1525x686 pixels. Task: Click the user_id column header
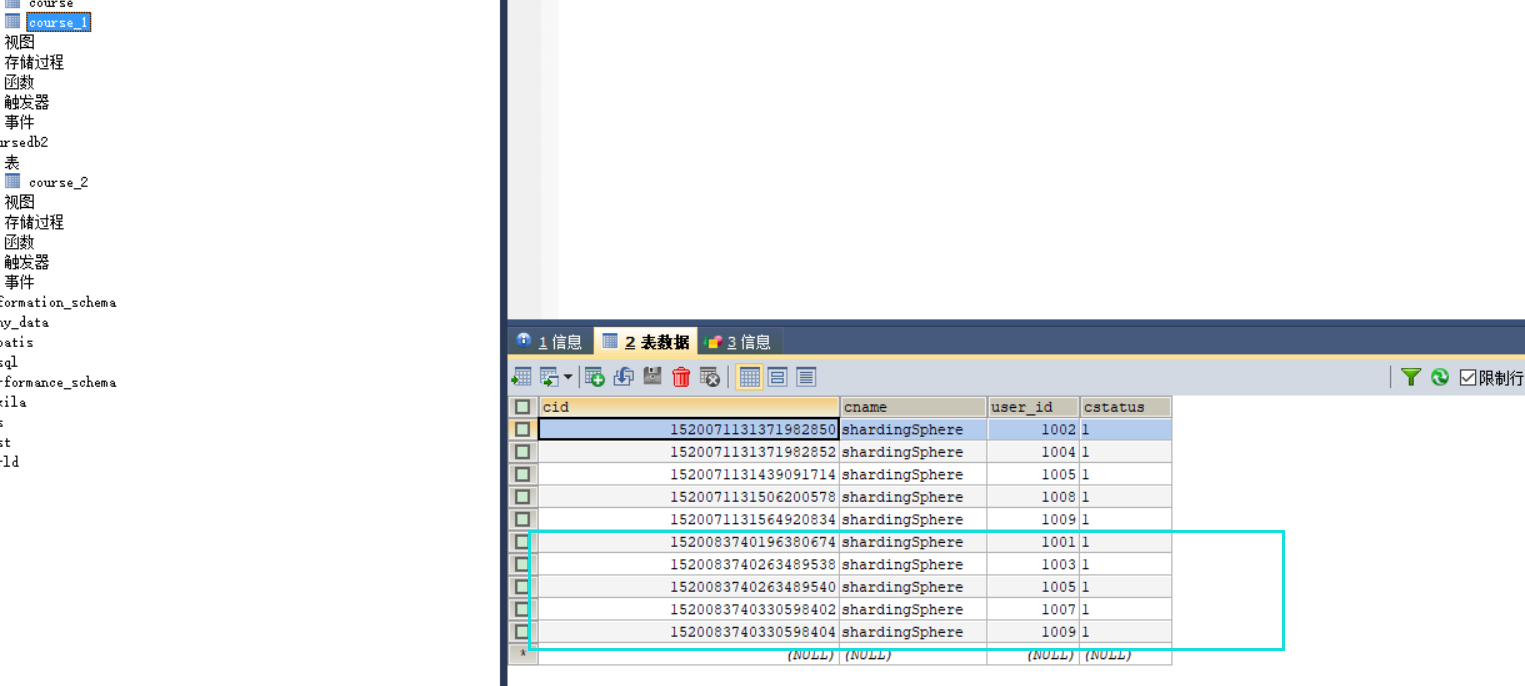click(x=1034, y=407)
